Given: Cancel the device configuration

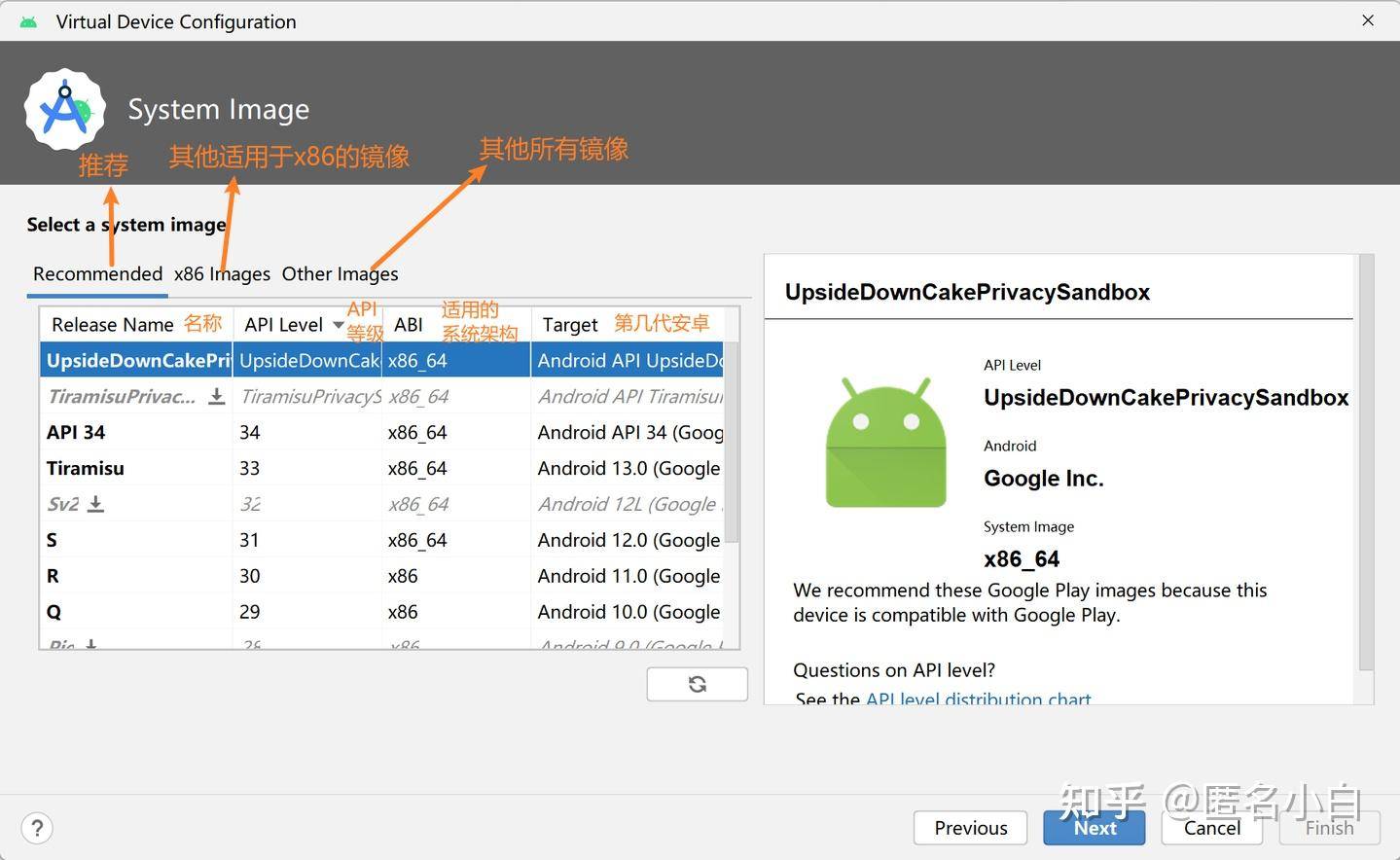Looking at the screenshot, I should pyautogui.click(x=1211, y=828).
